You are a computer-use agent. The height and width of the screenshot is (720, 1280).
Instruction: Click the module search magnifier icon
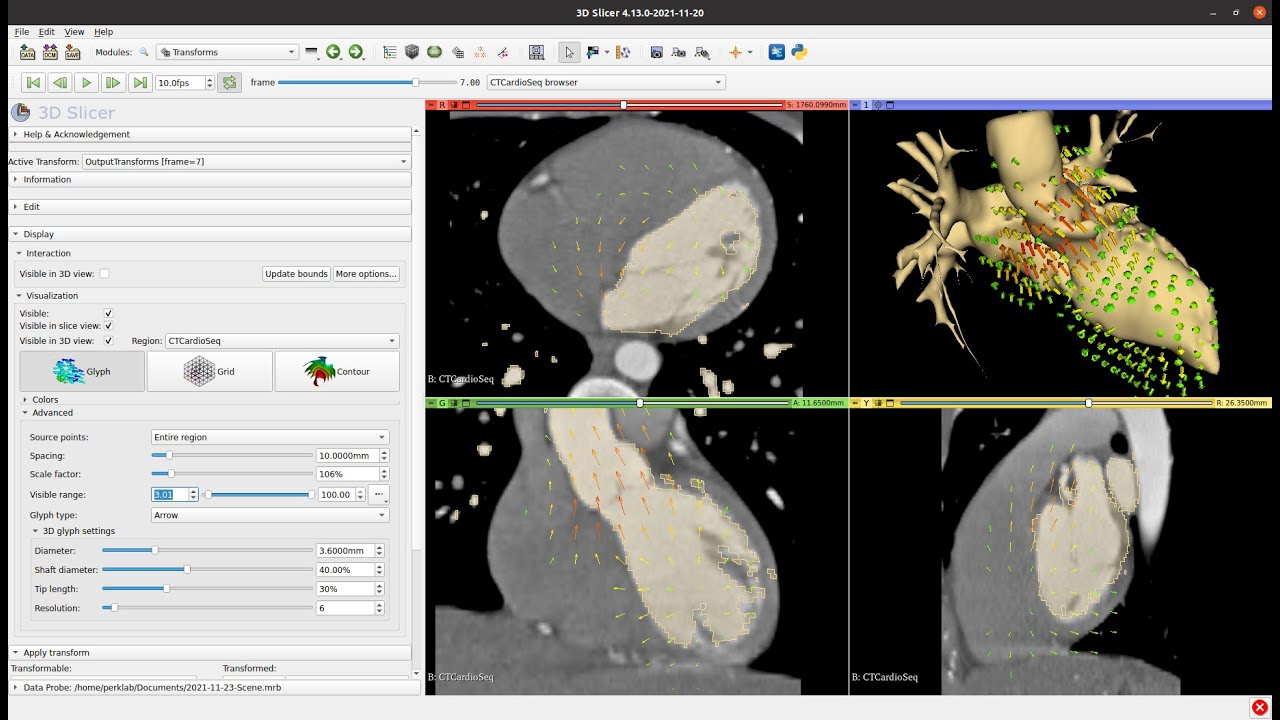tap(144, 52)
